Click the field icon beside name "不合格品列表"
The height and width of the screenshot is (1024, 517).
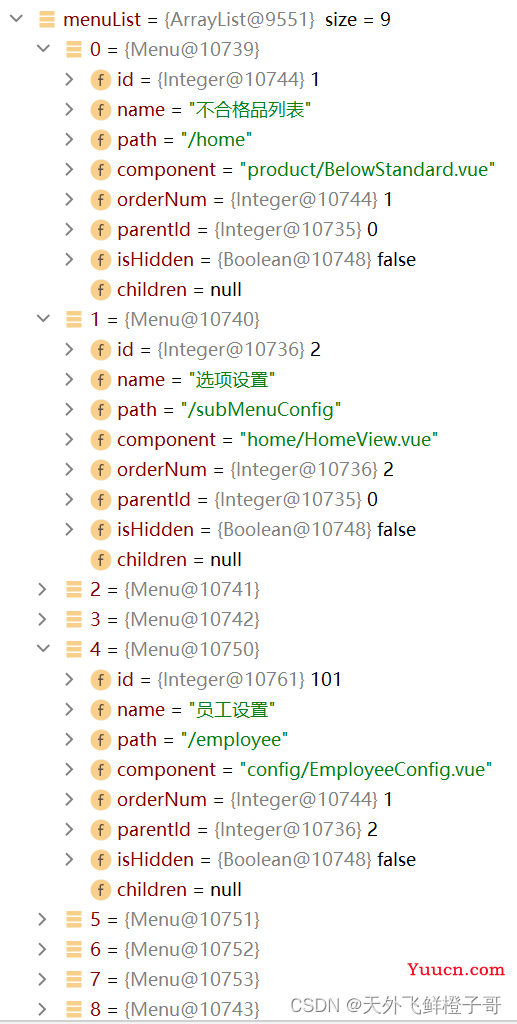pyautogui.click(x=101, y=110)
